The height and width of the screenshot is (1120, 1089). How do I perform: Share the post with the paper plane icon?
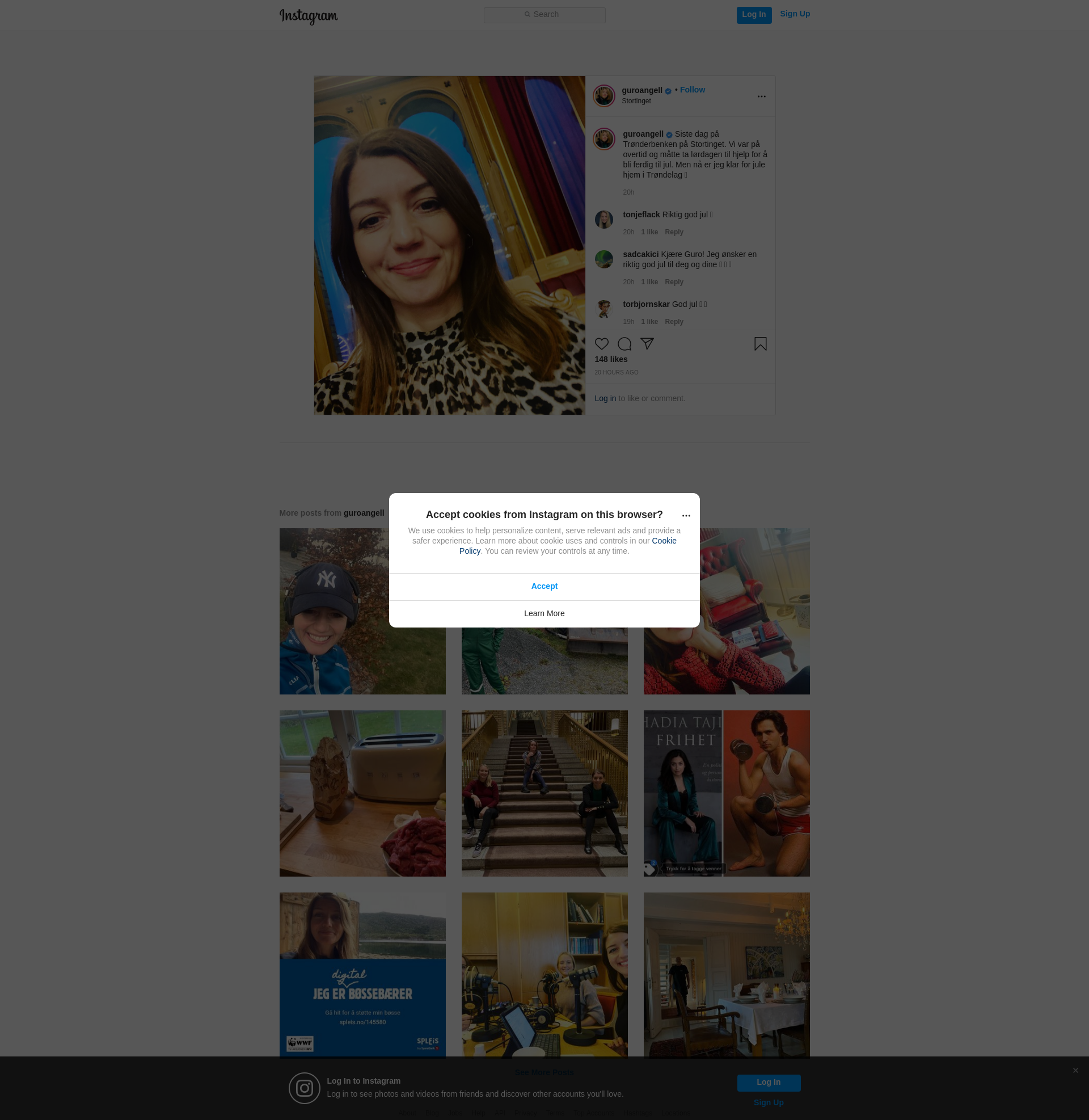point(647,344)
